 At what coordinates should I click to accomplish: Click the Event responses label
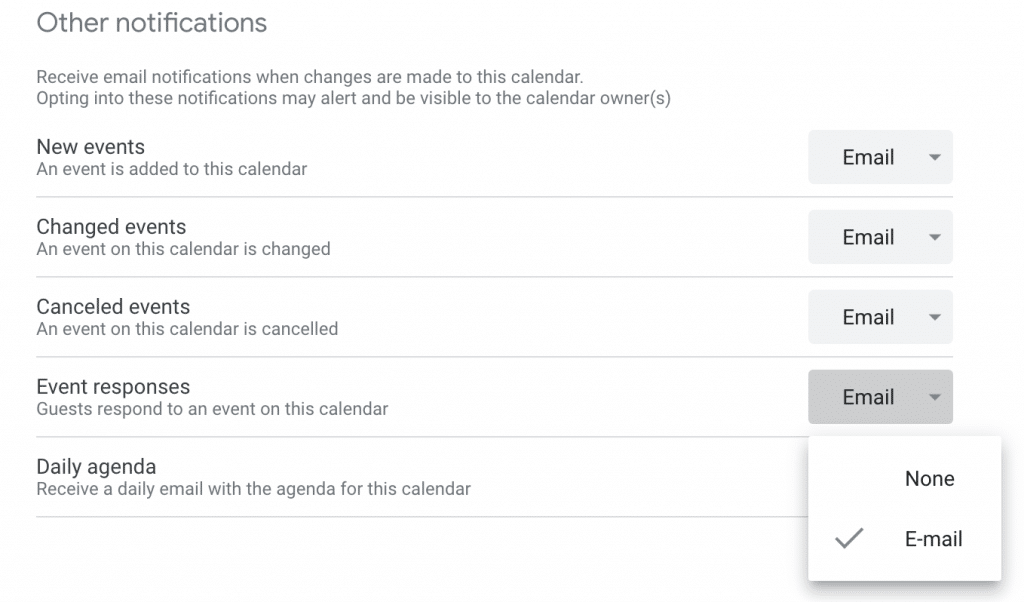click(x=113, y=387)
